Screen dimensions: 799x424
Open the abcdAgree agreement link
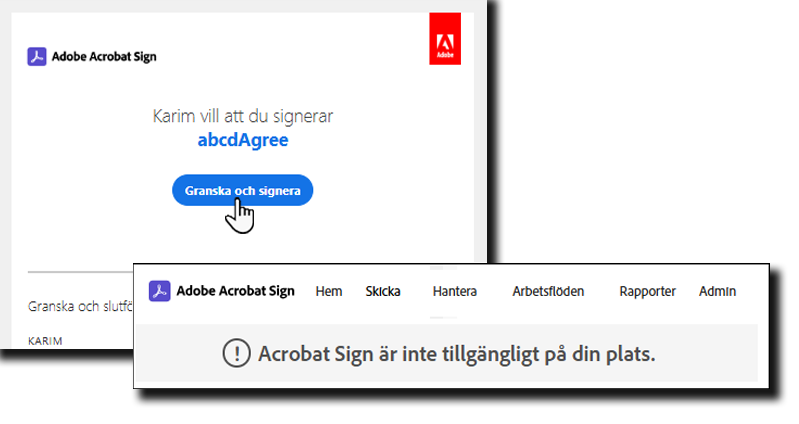(243, 140)
